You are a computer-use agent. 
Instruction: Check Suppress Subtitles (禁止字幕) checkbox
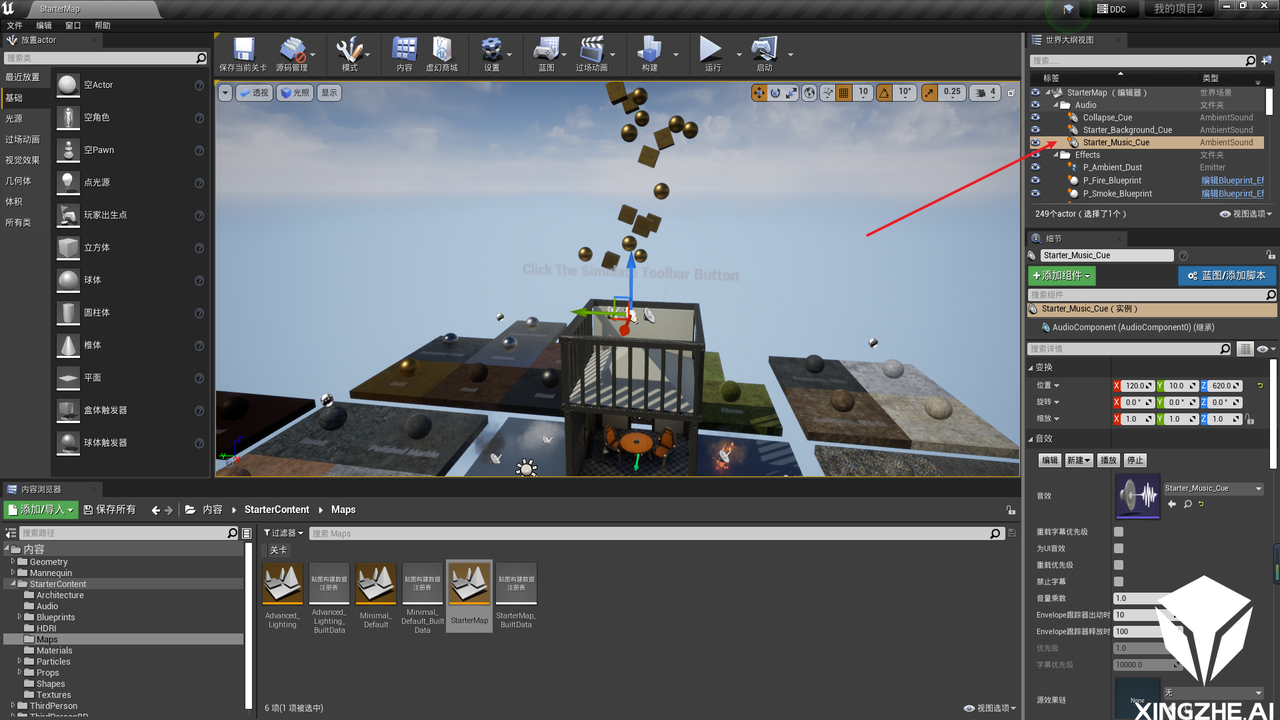coord(1118,581)
